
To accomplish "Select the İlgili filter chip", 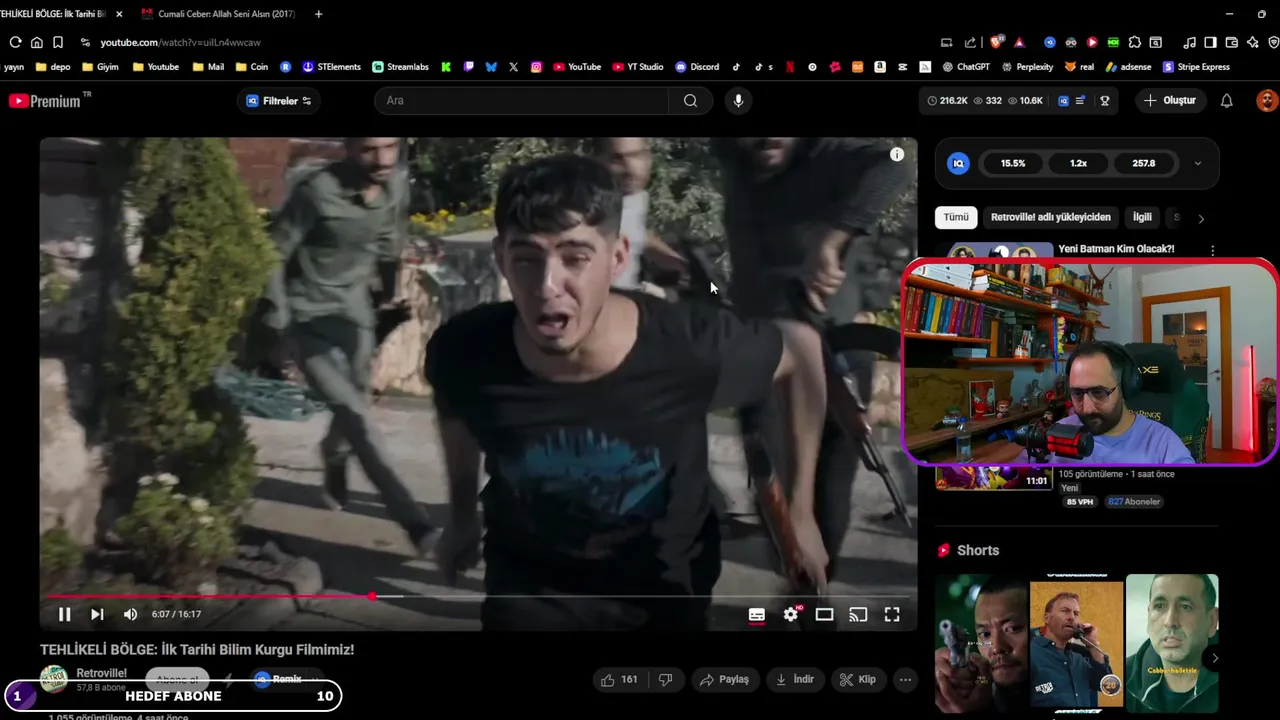I will pyautogui.click(x=1142, y=217).
